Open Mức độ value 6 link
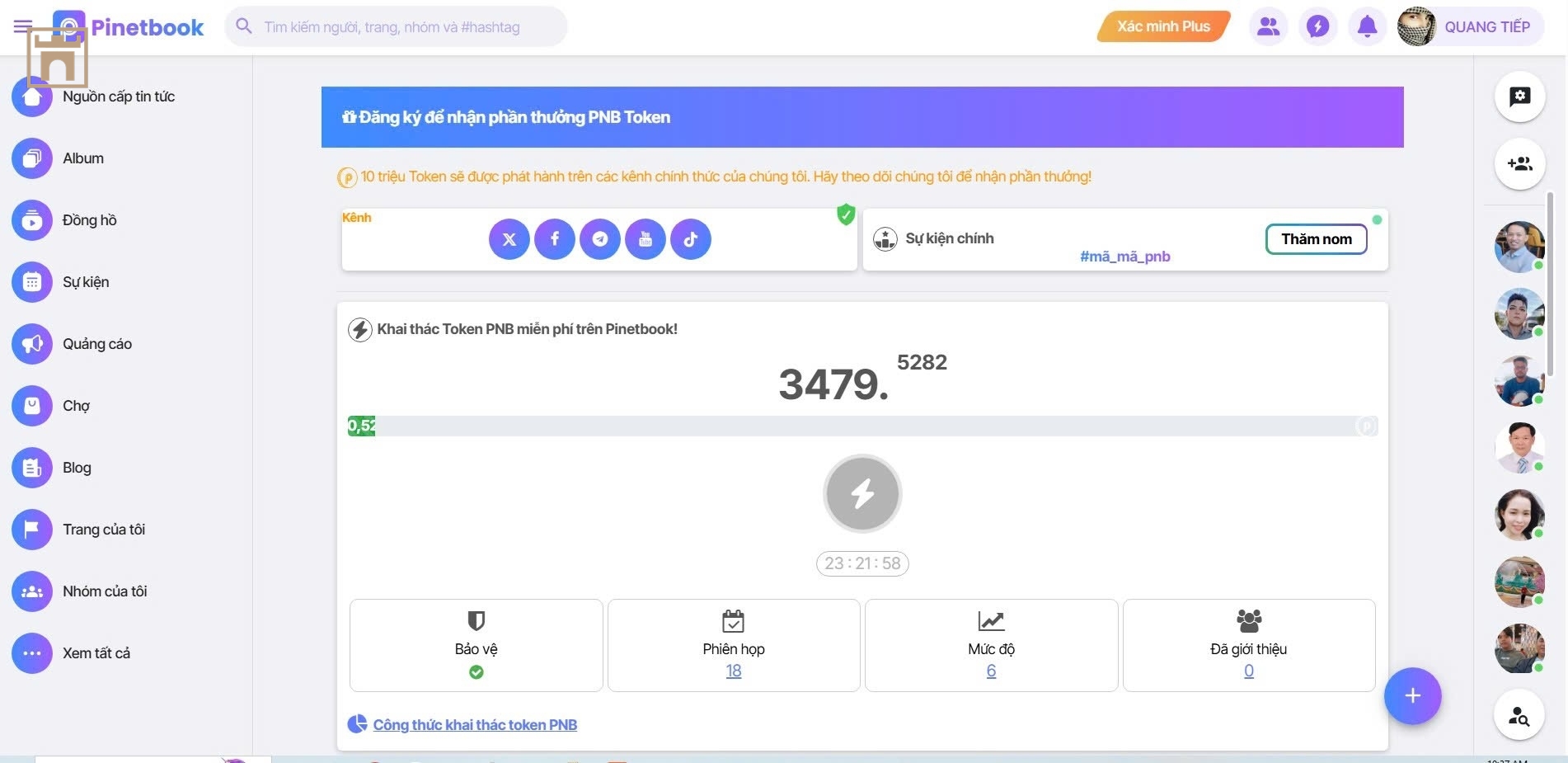The image size is (1568, 763). [991, 671]
